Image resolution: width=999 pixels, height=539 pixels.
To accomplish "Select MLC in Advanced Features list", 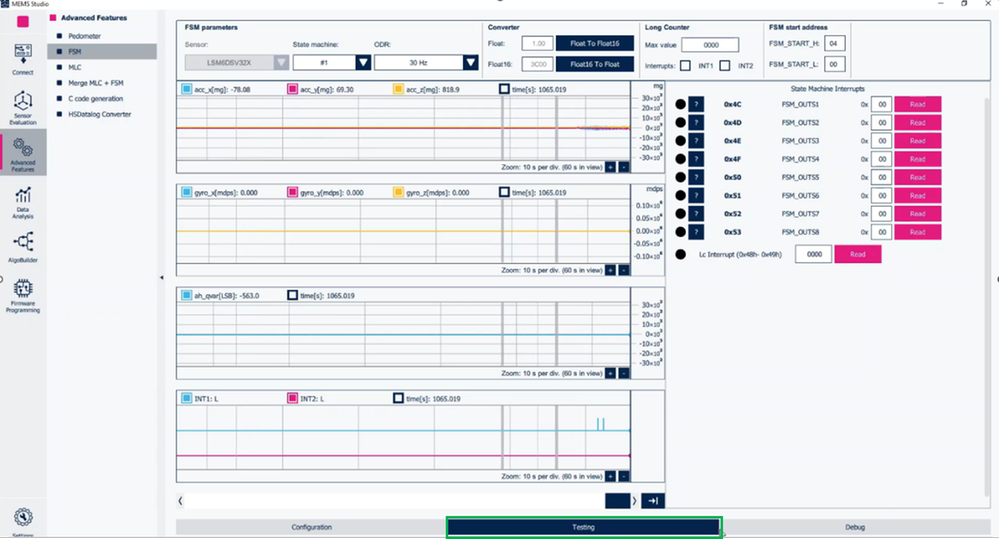I will coord(75,67).
